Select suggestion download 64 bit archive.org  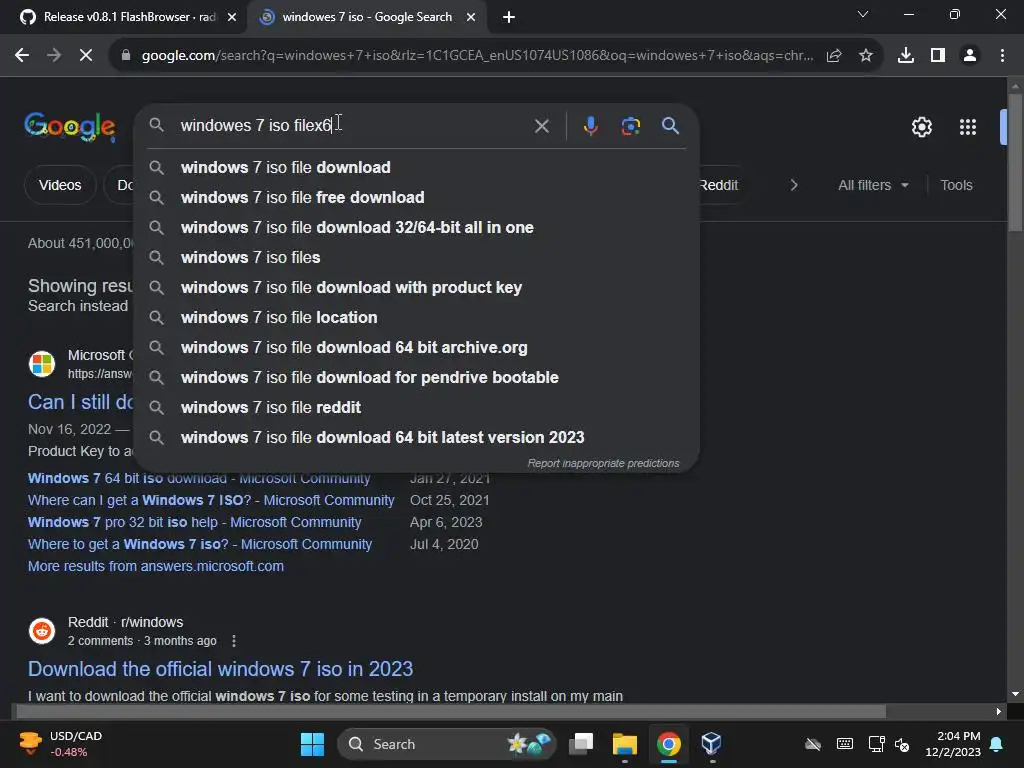pos(416,347)
